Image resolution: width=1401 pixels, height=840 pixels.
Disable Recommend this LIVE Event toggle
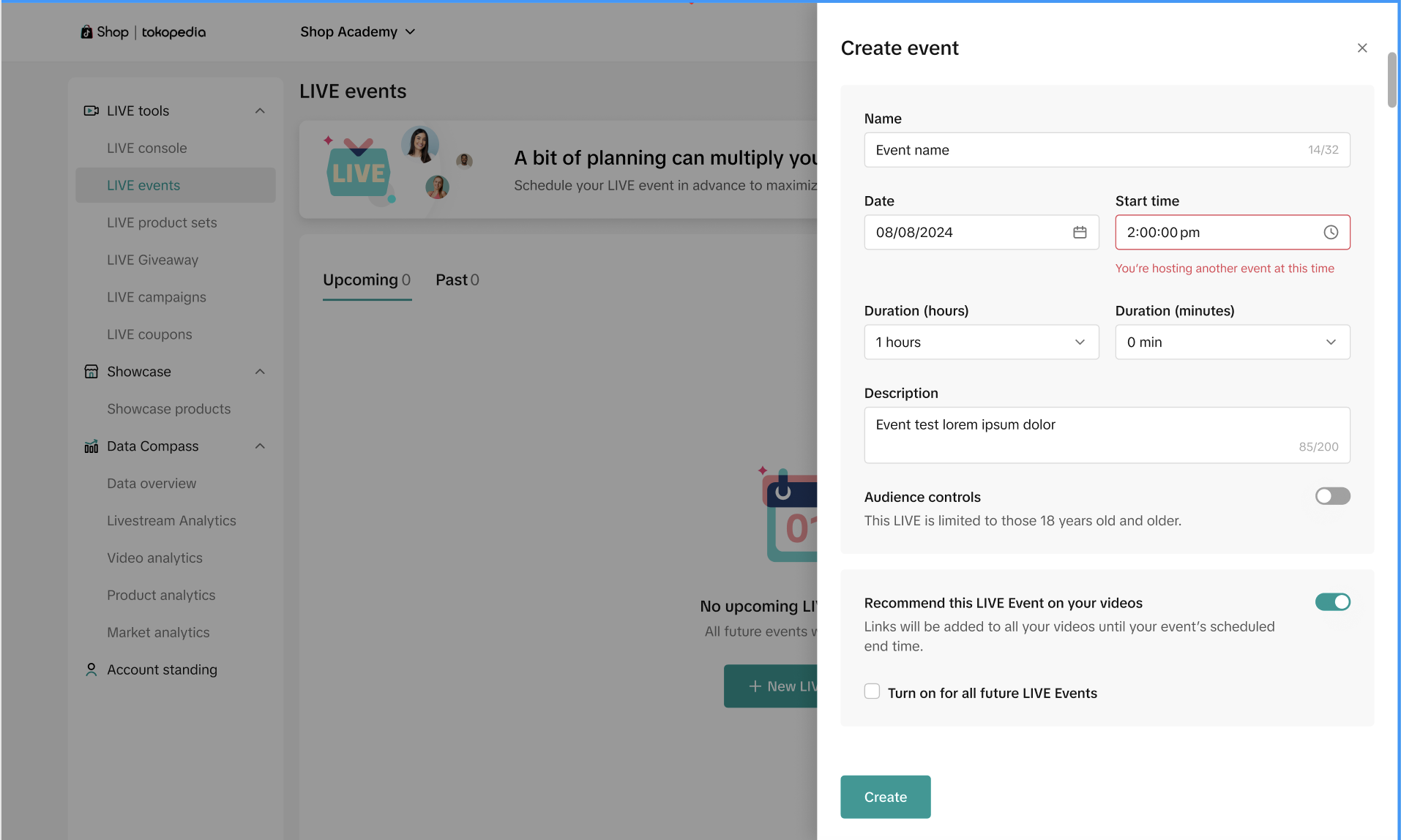tap(1332, 602)
